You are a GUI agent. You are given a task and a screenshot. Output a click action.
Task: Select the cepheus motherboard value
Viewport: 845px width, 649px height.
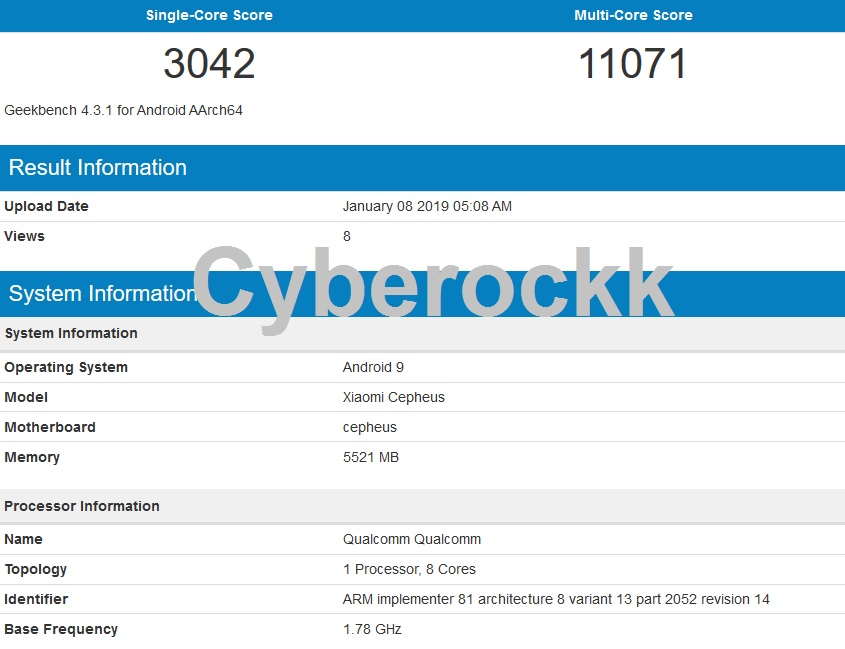tap(370, 427)
